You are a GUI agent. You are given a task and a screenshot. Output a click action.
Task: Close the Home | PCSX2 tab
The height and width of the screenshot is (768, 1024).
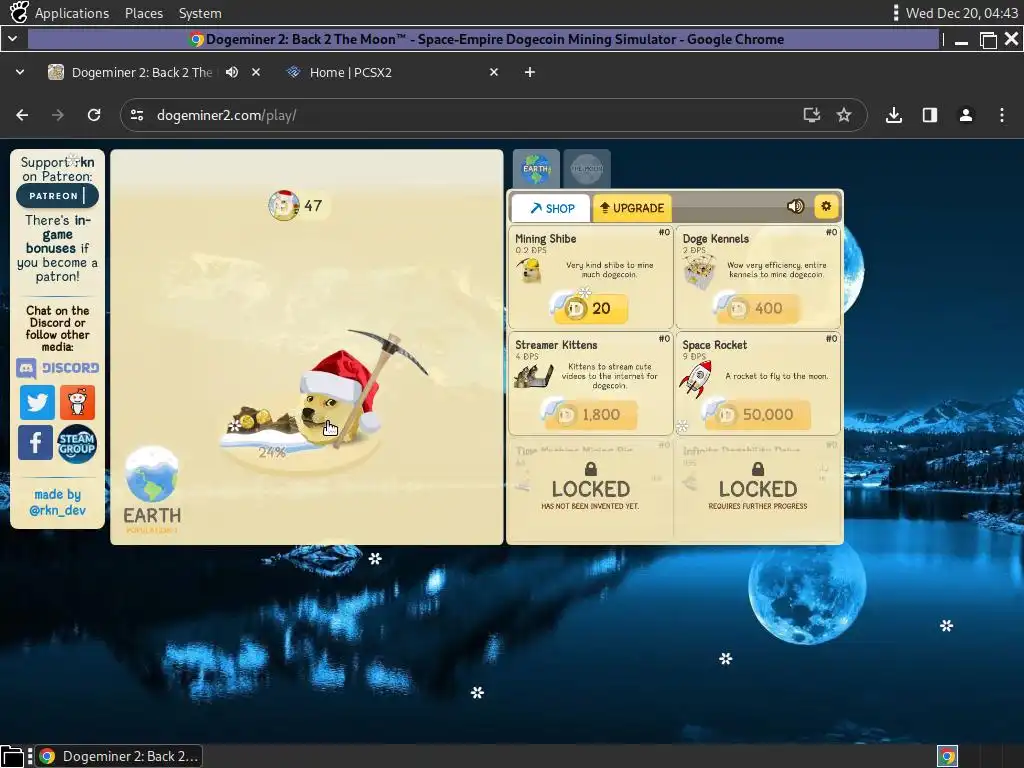point(494,72)
